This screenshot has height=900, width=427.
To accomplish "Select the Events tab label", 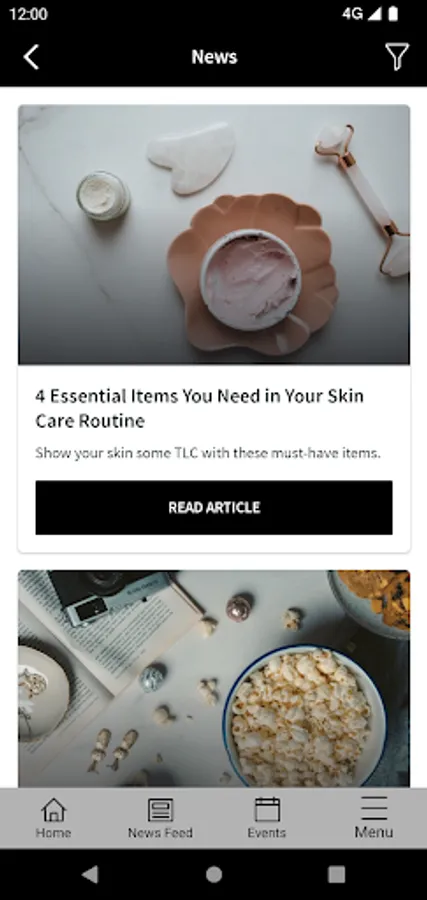I will (x=267, y=832).
